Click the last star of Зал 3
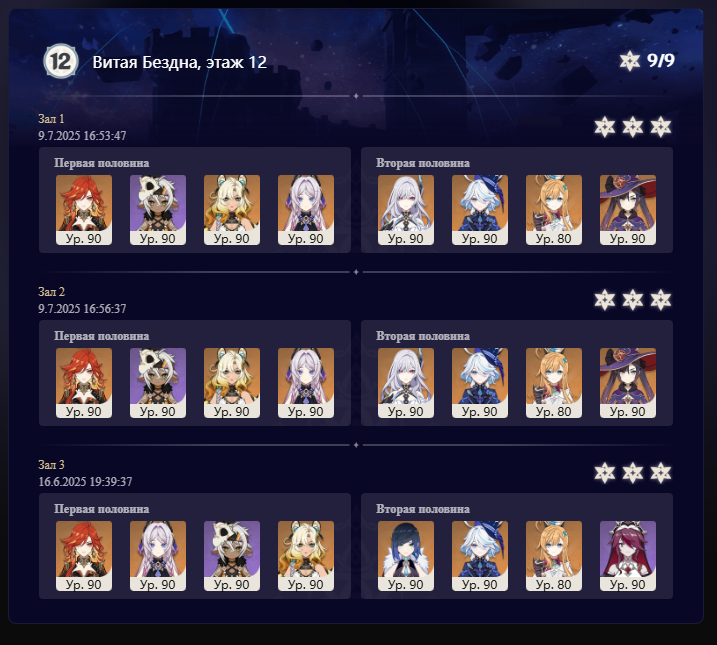 (661, 473)
